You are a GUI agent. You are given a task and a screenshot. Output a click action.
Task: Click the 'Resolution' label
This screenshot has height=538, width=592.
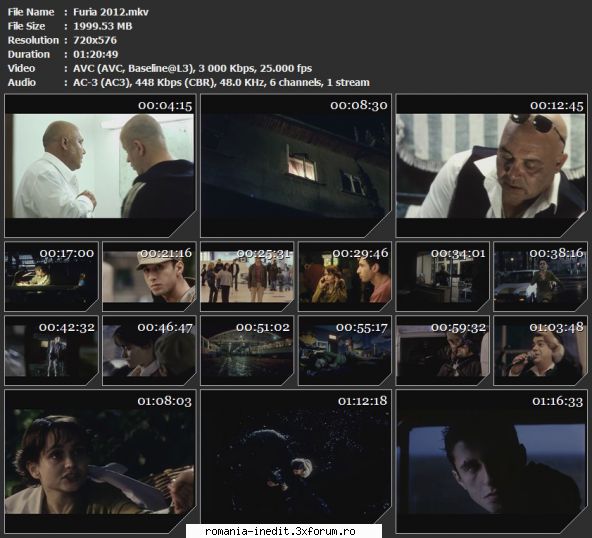(x=33, y=40)
